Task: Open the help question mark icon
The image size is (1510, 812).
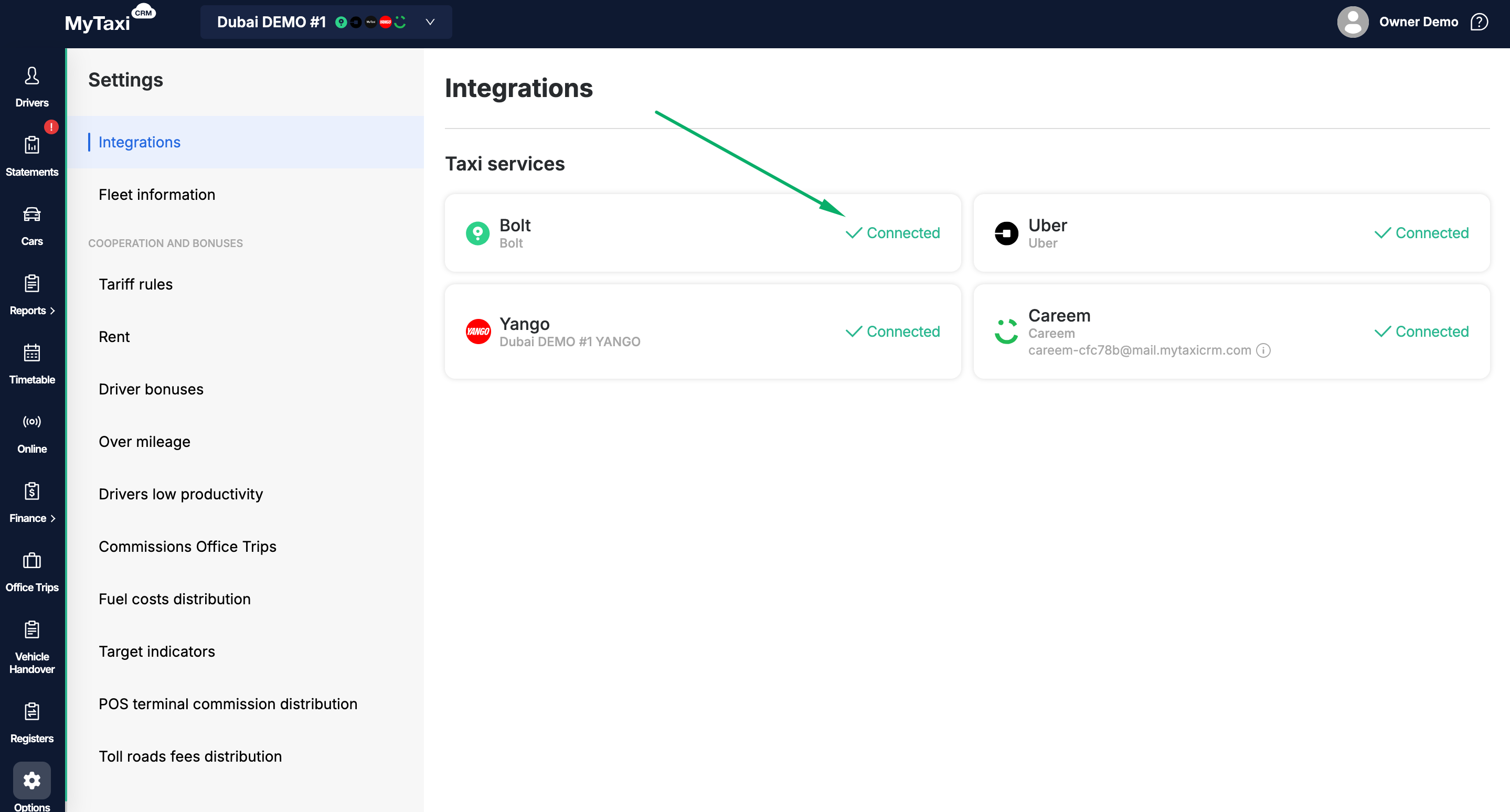Action: [1479, 22]
